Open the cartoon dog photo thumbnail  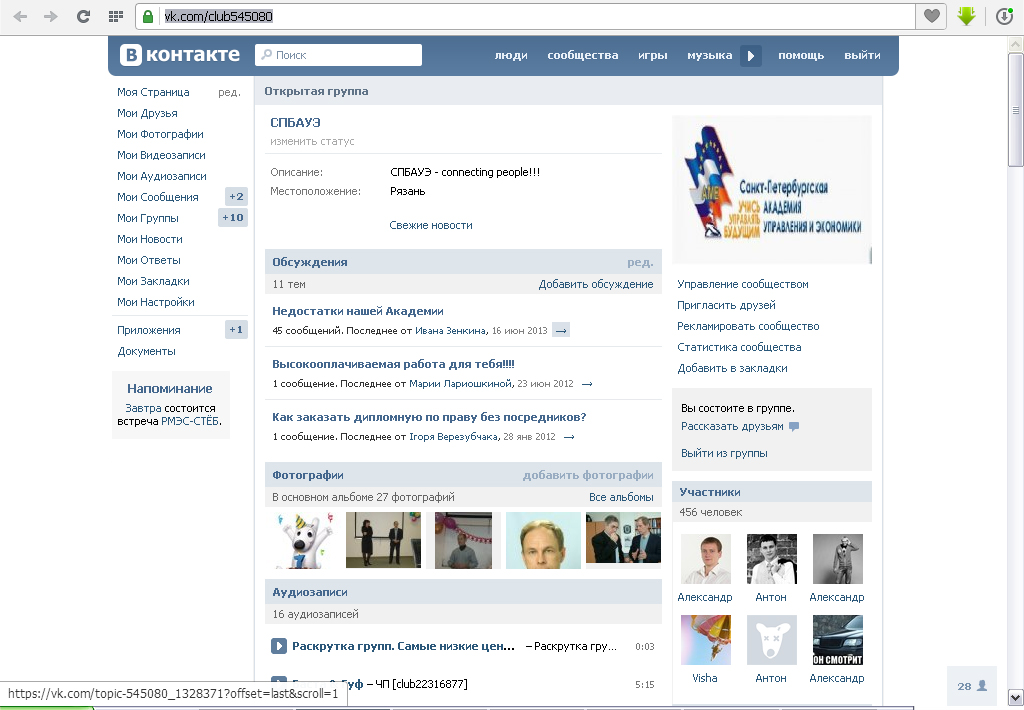[x=304, y=540]
